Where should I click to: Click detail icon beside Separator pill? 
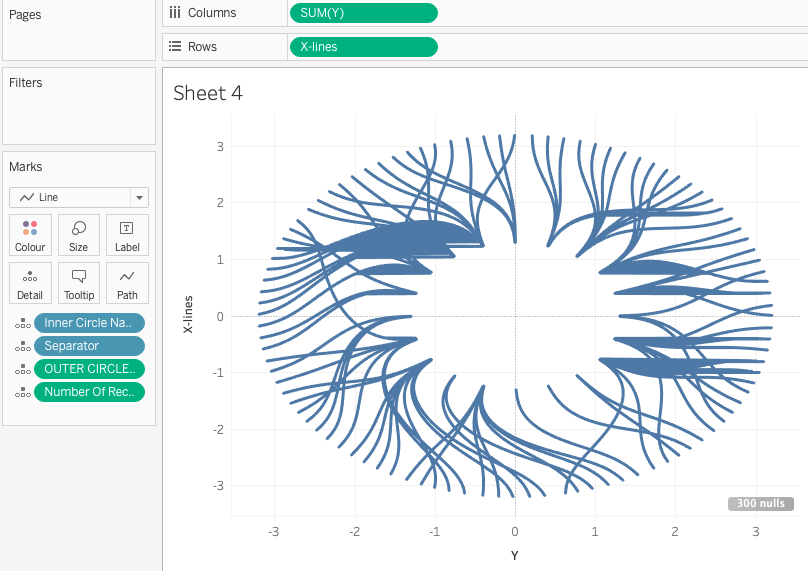coord(21,346)
